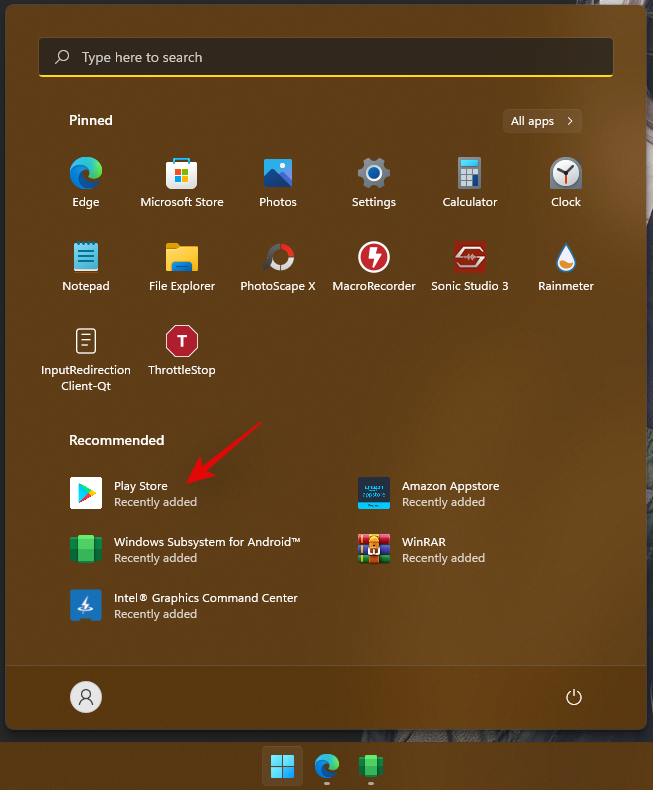Launch PhotoScape X
The height and width of the screenshot is (790, 653).
click(x=278, y=267)
